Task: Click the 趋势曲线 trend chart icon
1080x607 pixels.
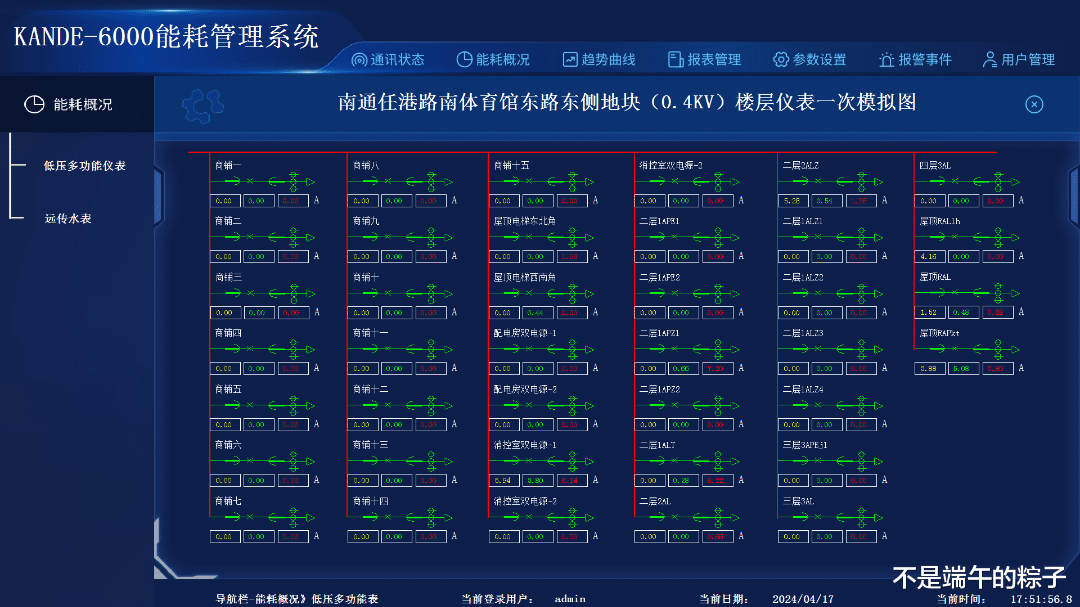Action: coord(570,60)
